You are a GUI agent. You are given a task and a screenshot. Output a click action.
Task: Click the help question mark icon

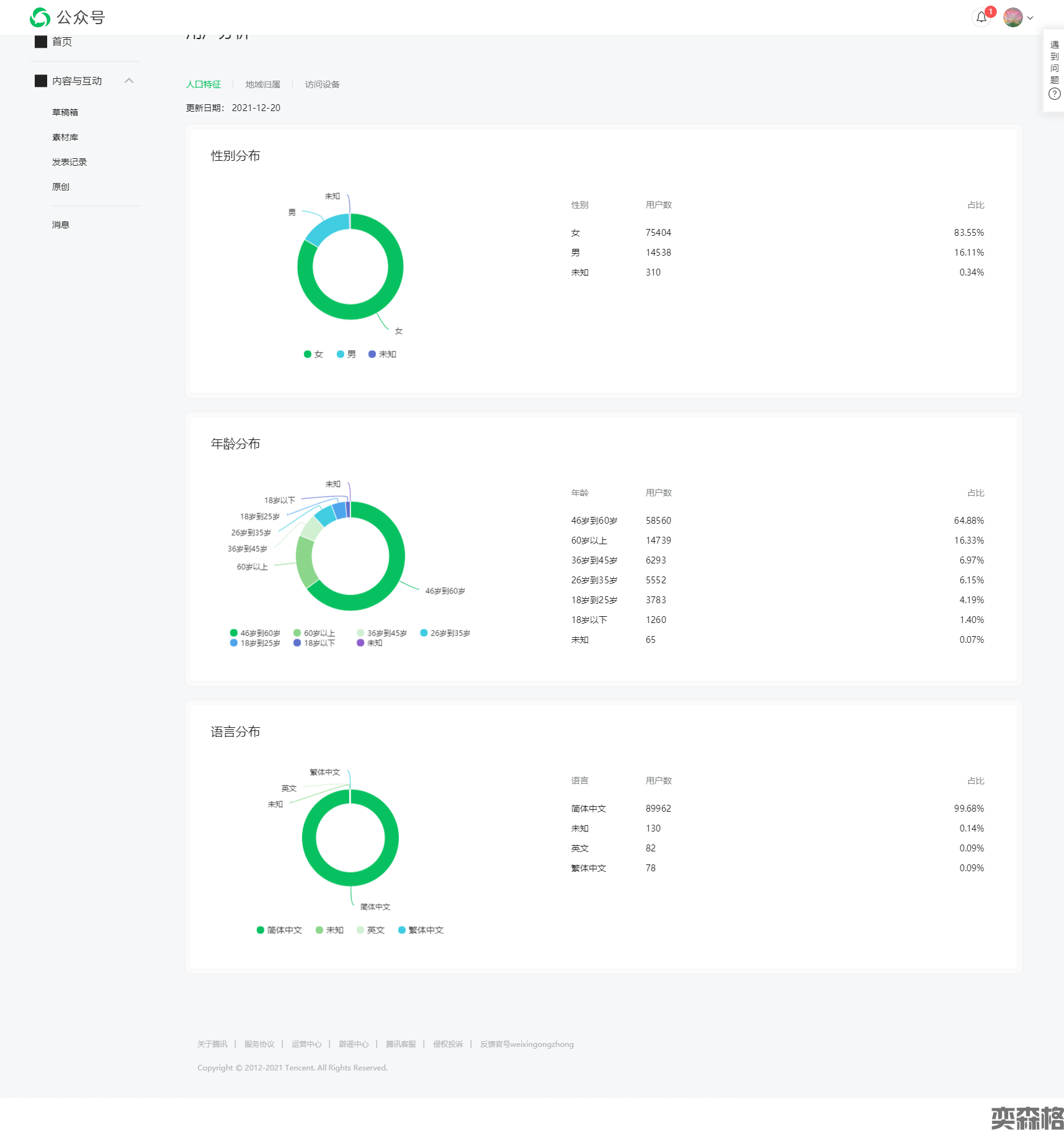[x=1054, y=94]
